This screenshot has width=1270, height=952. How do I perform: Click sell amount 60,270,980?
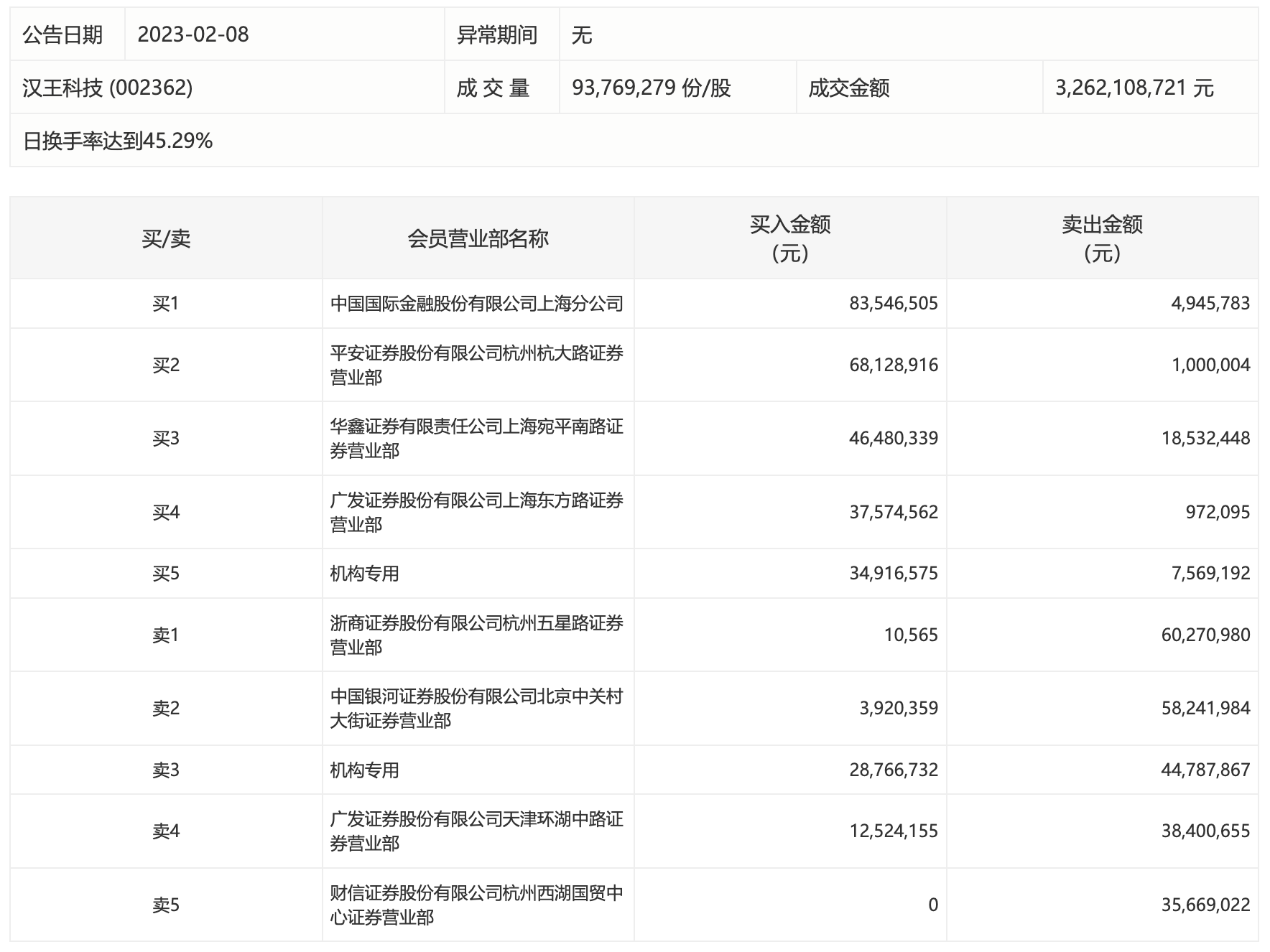(x=1206, y=635)
